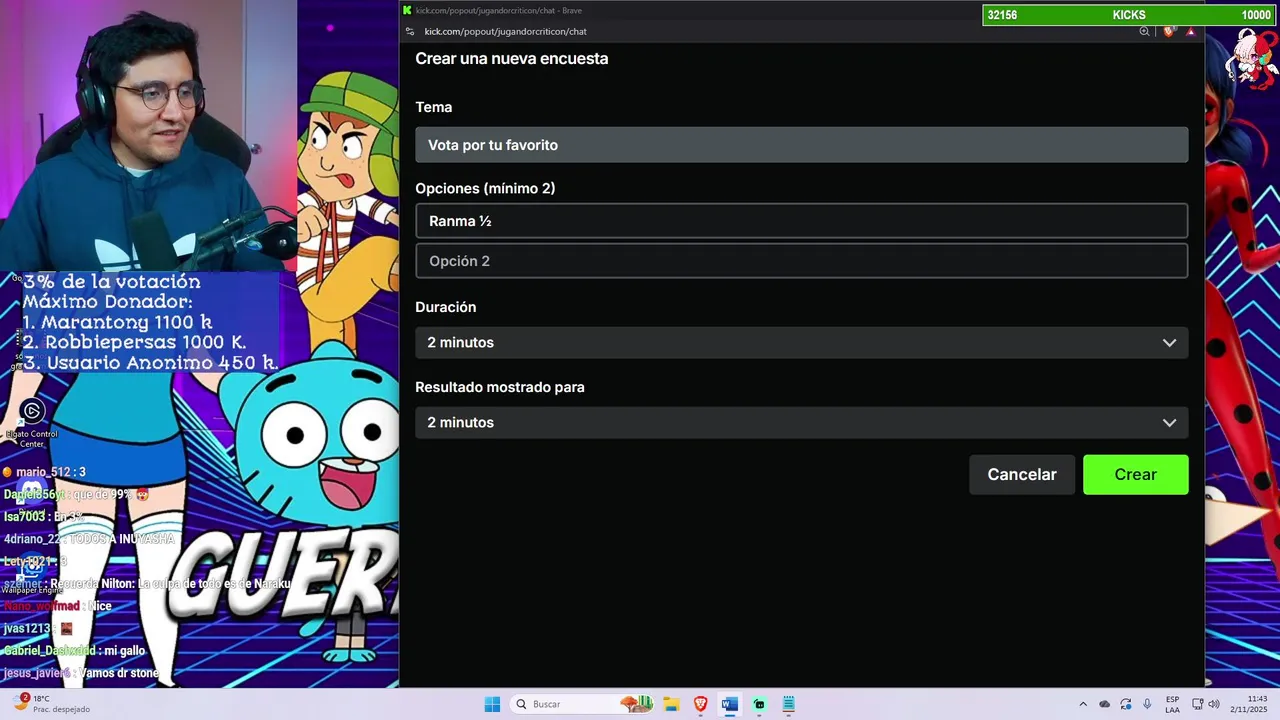Click the kick.com popout address bar URL
The width and height of the screenshot is (1280, 720).
[x=505, y=32]
